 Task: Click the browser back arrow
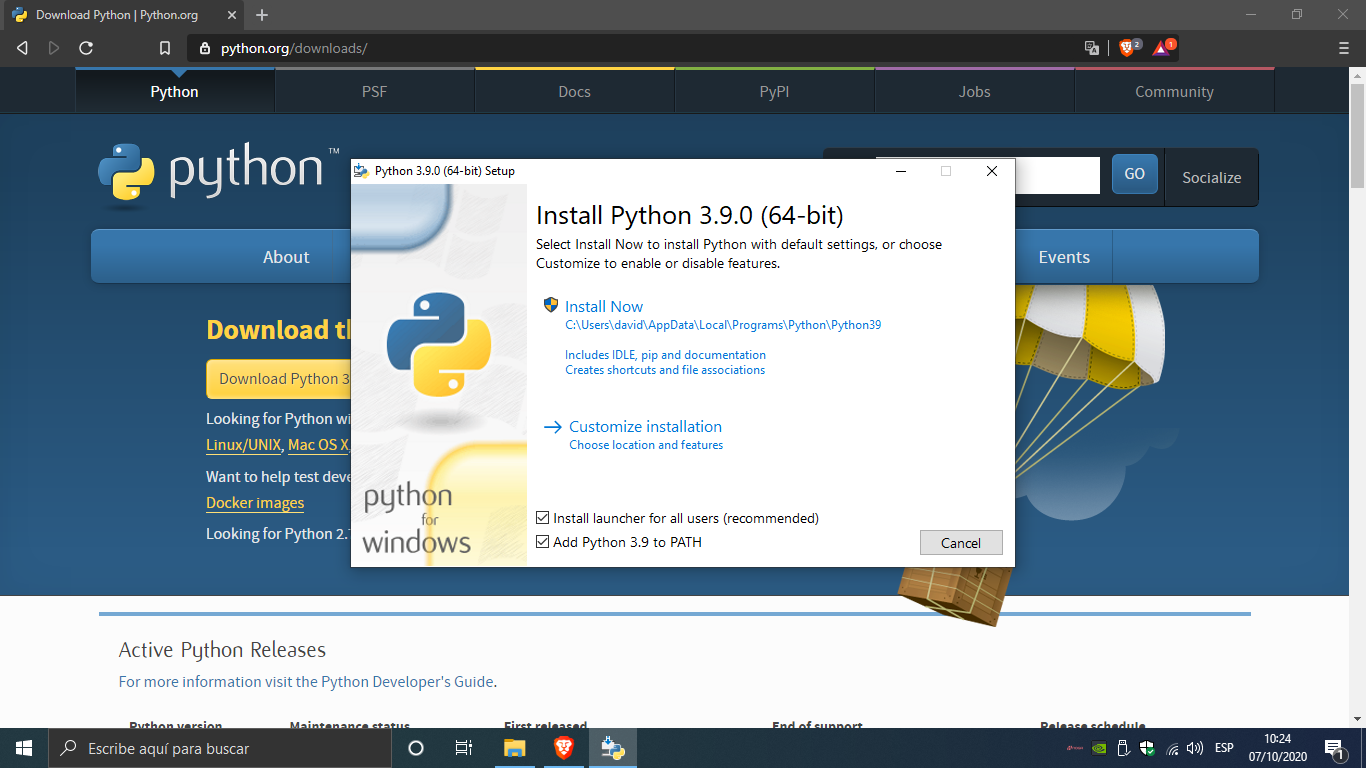22,48
